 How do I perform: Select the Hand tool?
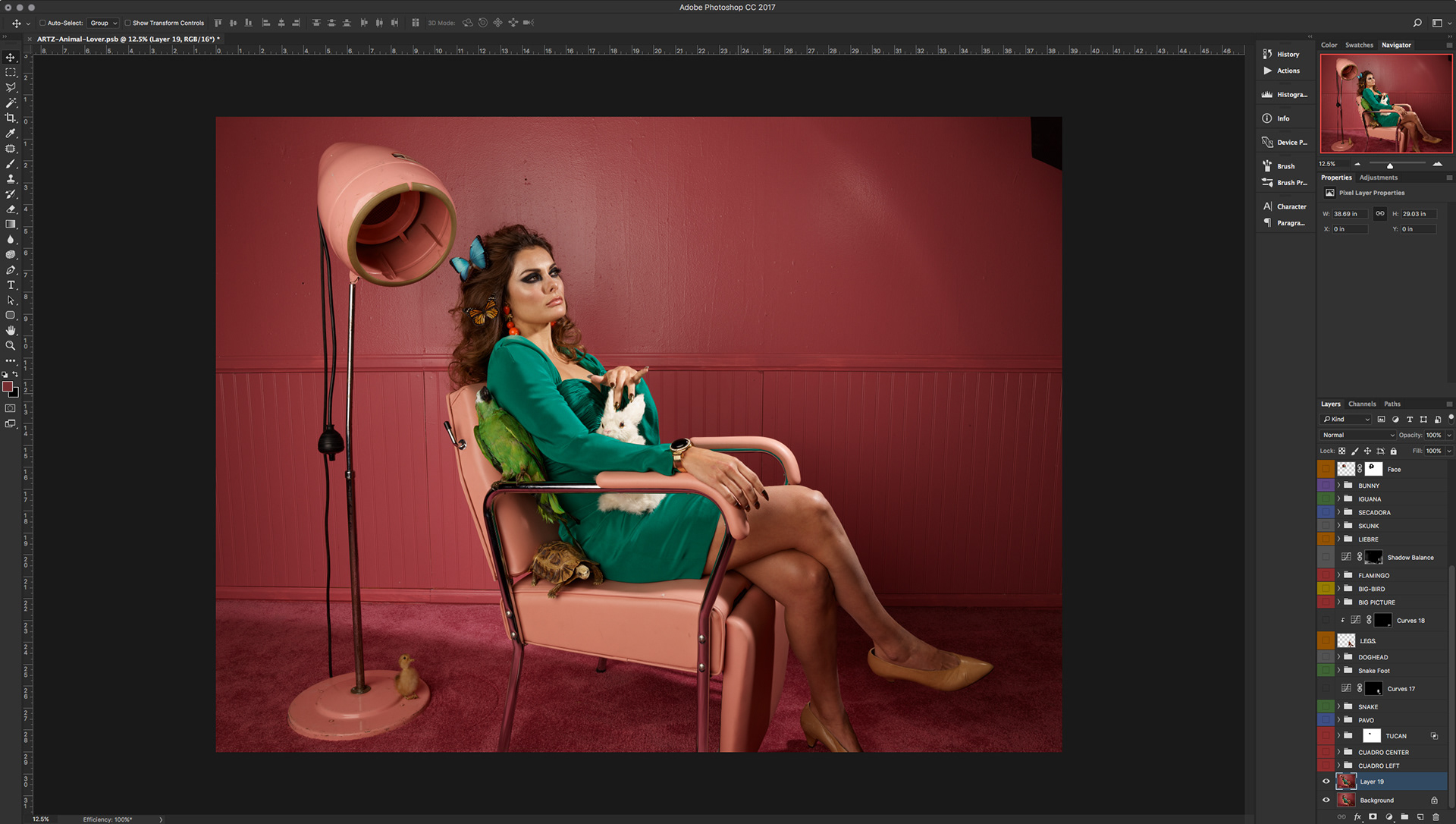pyautogui.click(x=11, y=330)
